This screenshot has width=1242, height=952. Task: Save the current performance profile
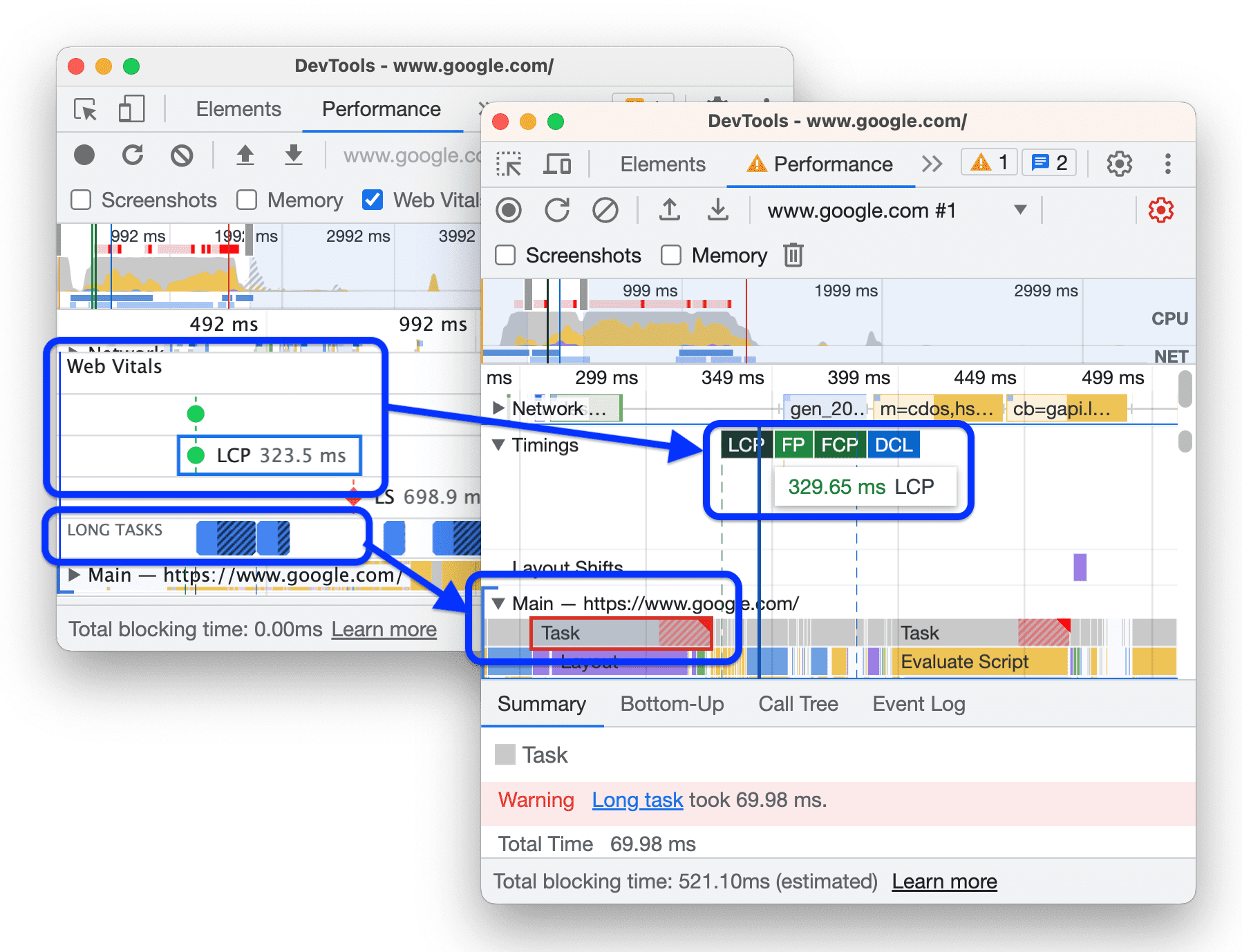click(719, 211)
